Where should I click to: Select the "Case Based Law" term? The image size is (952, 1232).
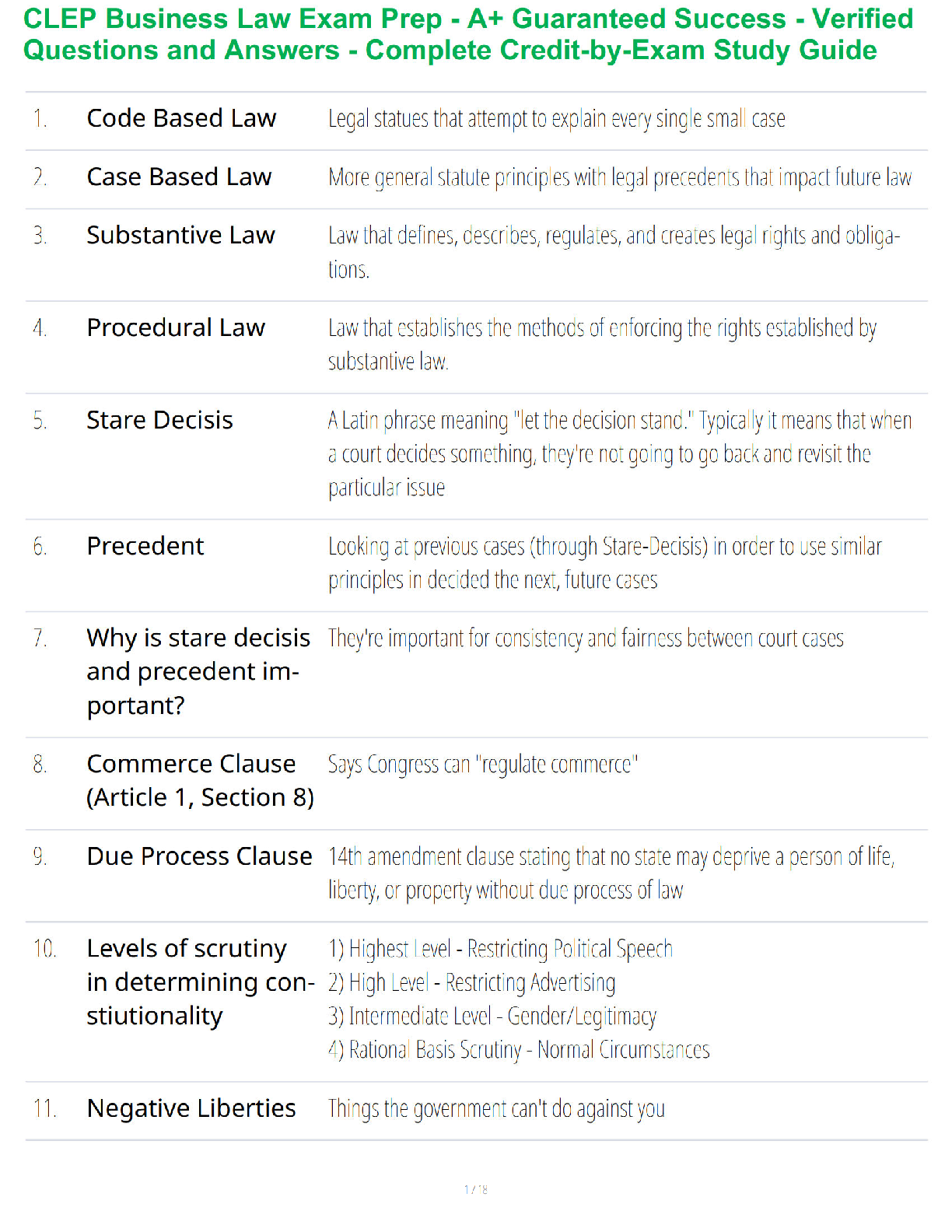(179, 177)
